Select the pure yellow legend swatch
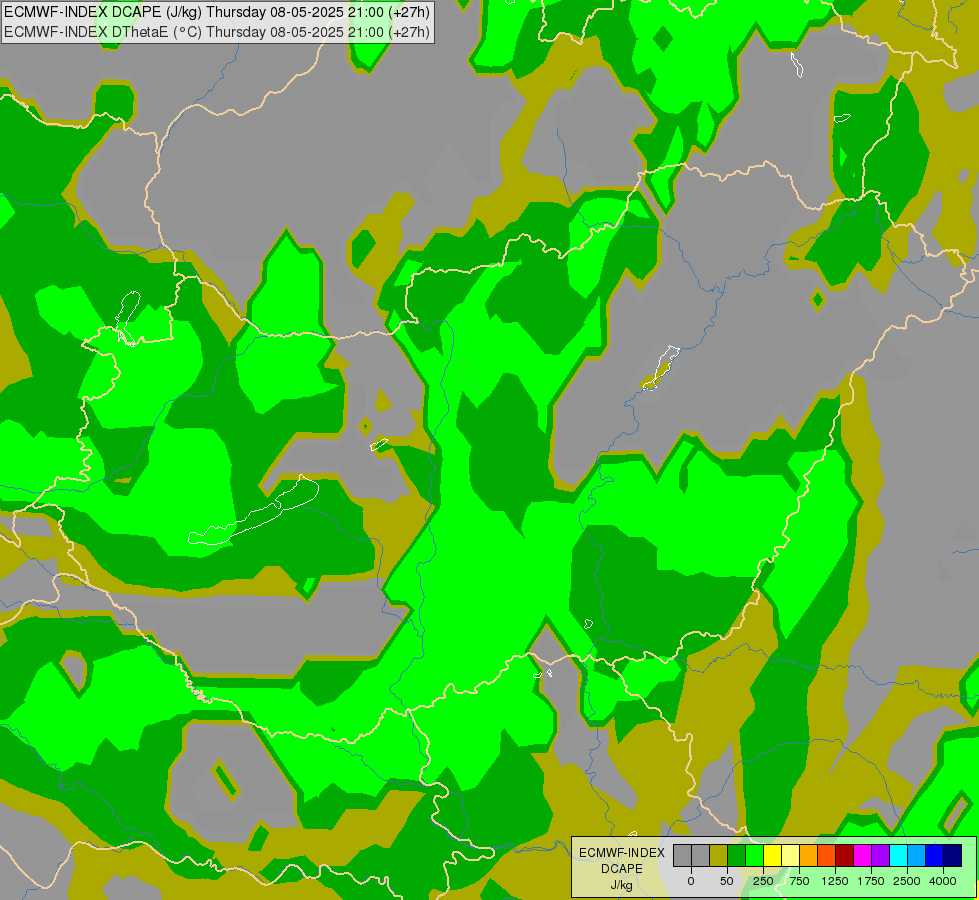The width and height of the screenshot is (979, 900). tap(773, 855)
